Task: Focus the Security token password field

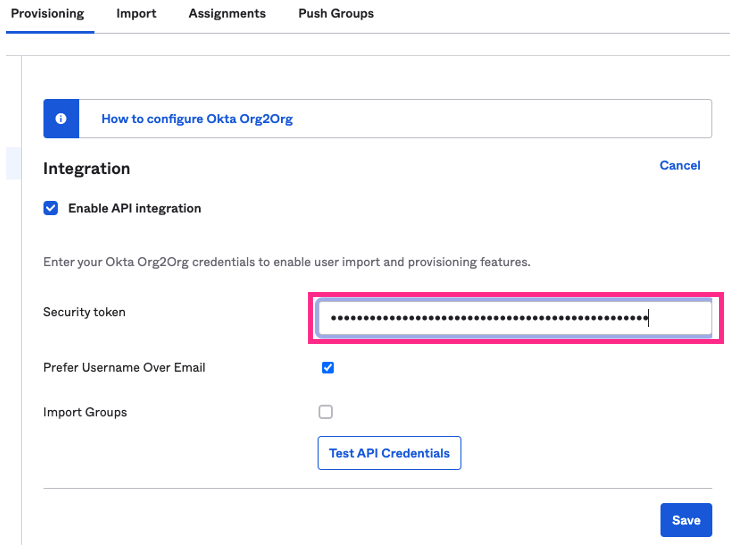Action: pos(514,319)
